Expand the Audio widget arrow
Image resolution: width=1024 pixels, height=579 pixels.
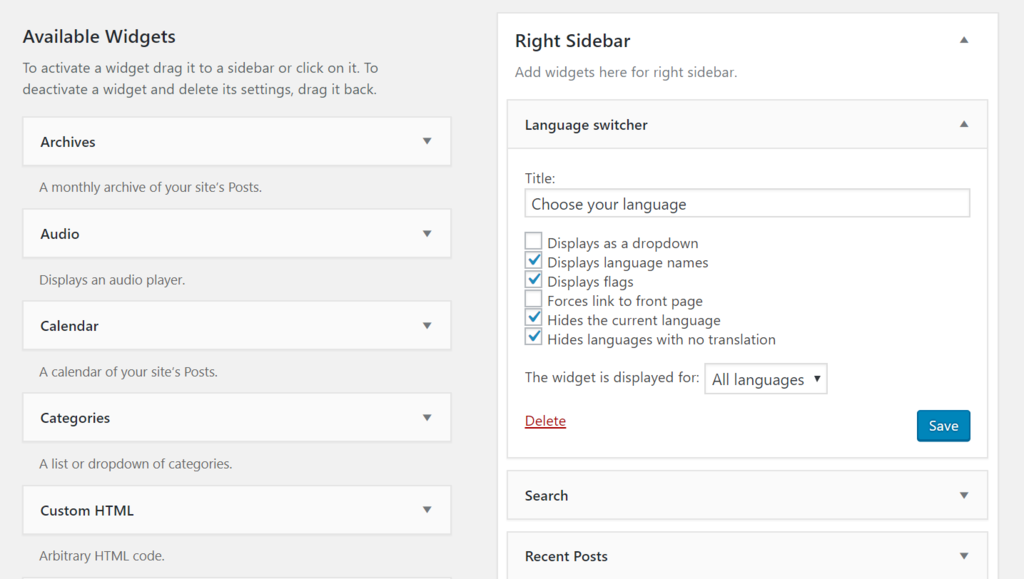pos(427,234)
